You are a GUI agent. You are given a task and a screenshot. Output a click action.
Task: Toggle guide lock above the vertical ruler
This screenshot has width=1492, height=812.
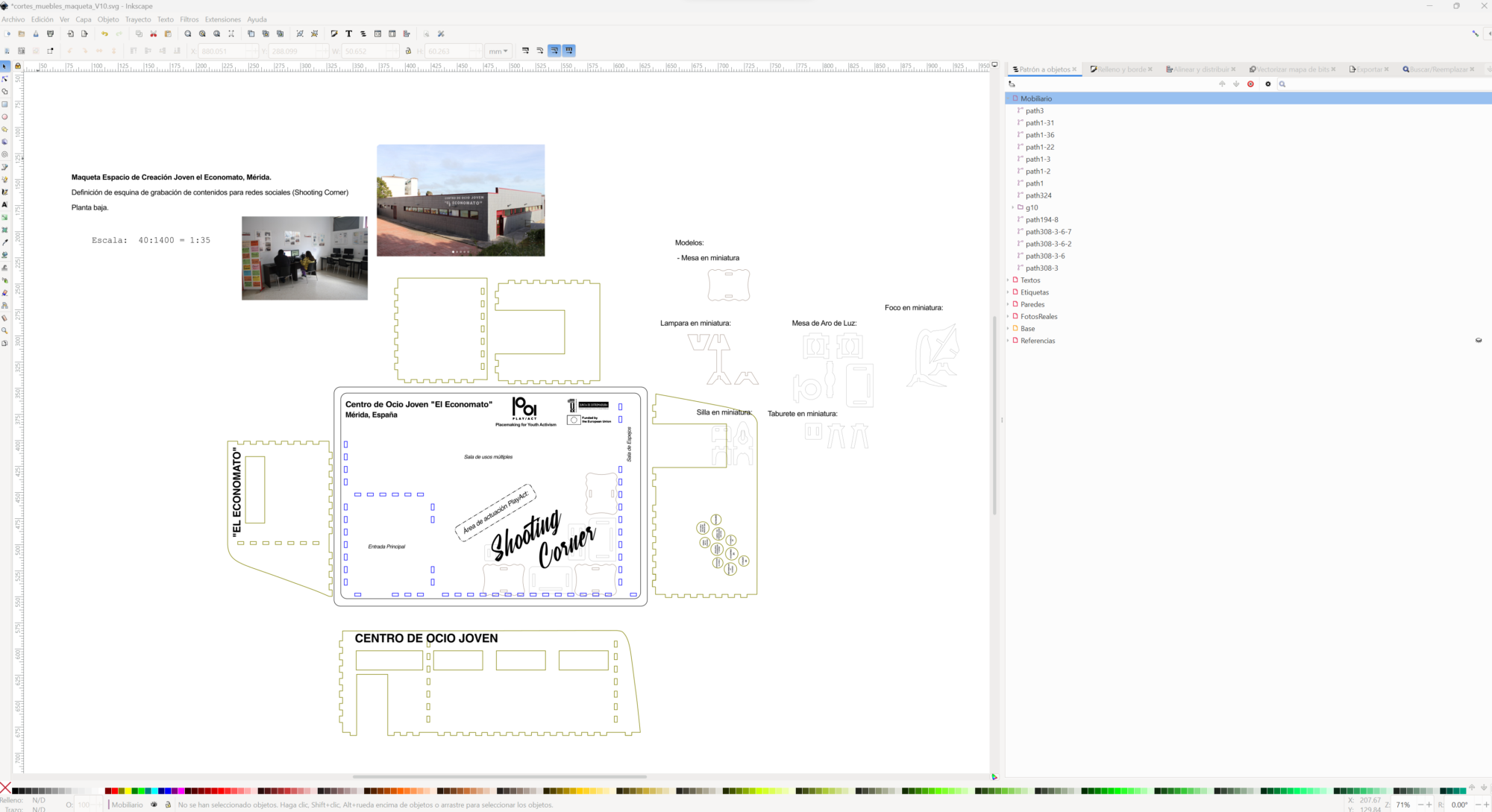[x=18, y=66]
